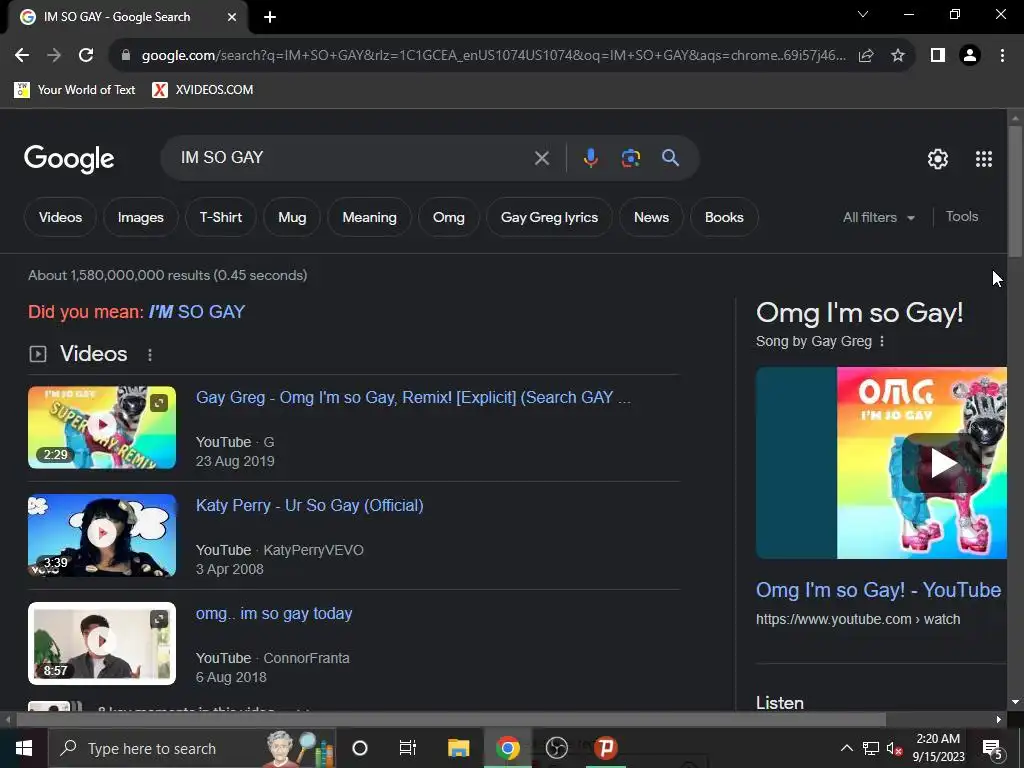Open File Explorer from taskbar
Screen dimensions: 1024x768
click(x=458, y=748)
